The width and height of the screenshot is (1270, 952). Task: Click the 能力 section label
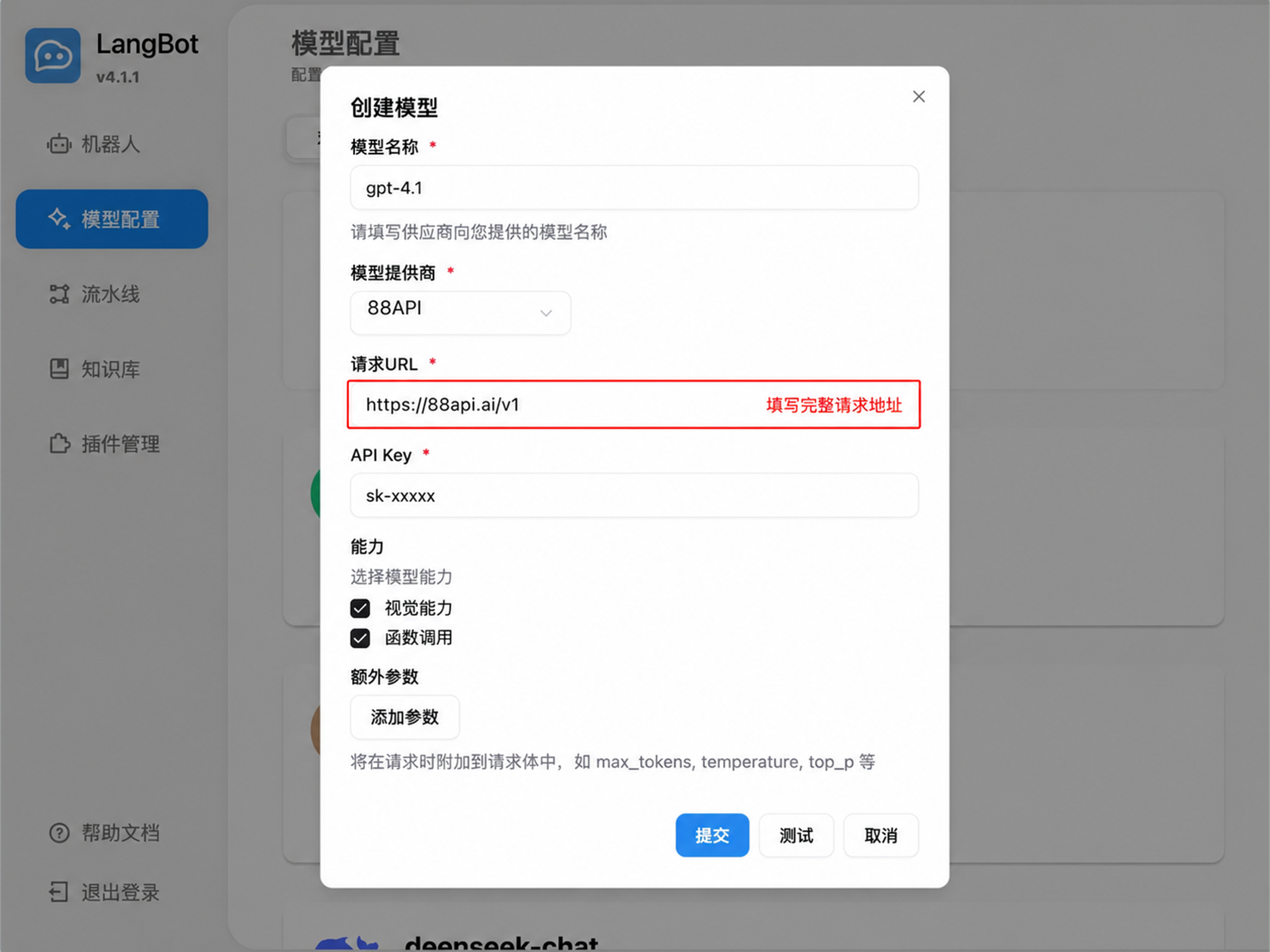click(367, 547)
